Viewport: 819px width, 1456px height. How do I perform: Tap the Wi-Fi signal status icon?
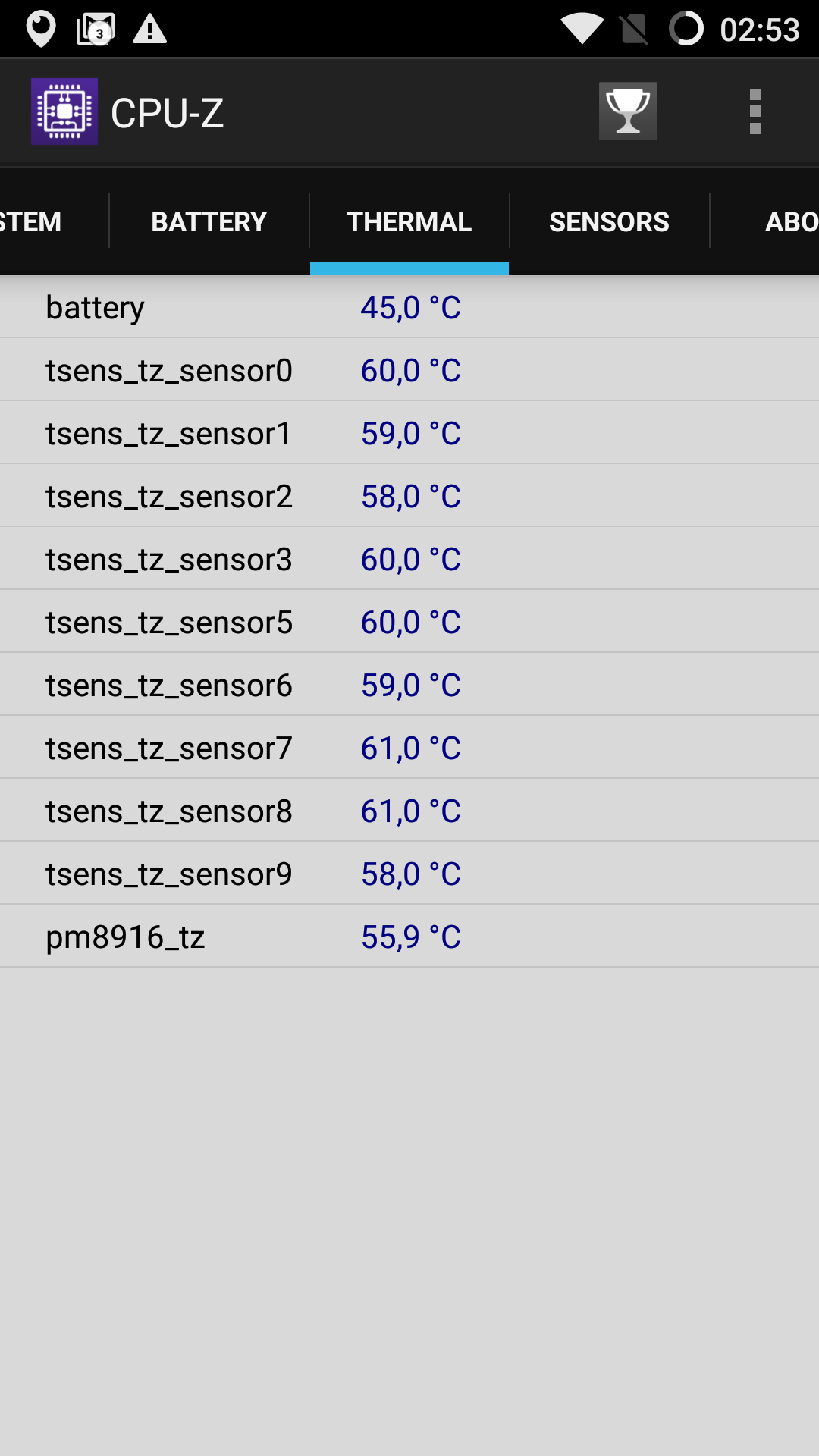(x=582, y=29)
